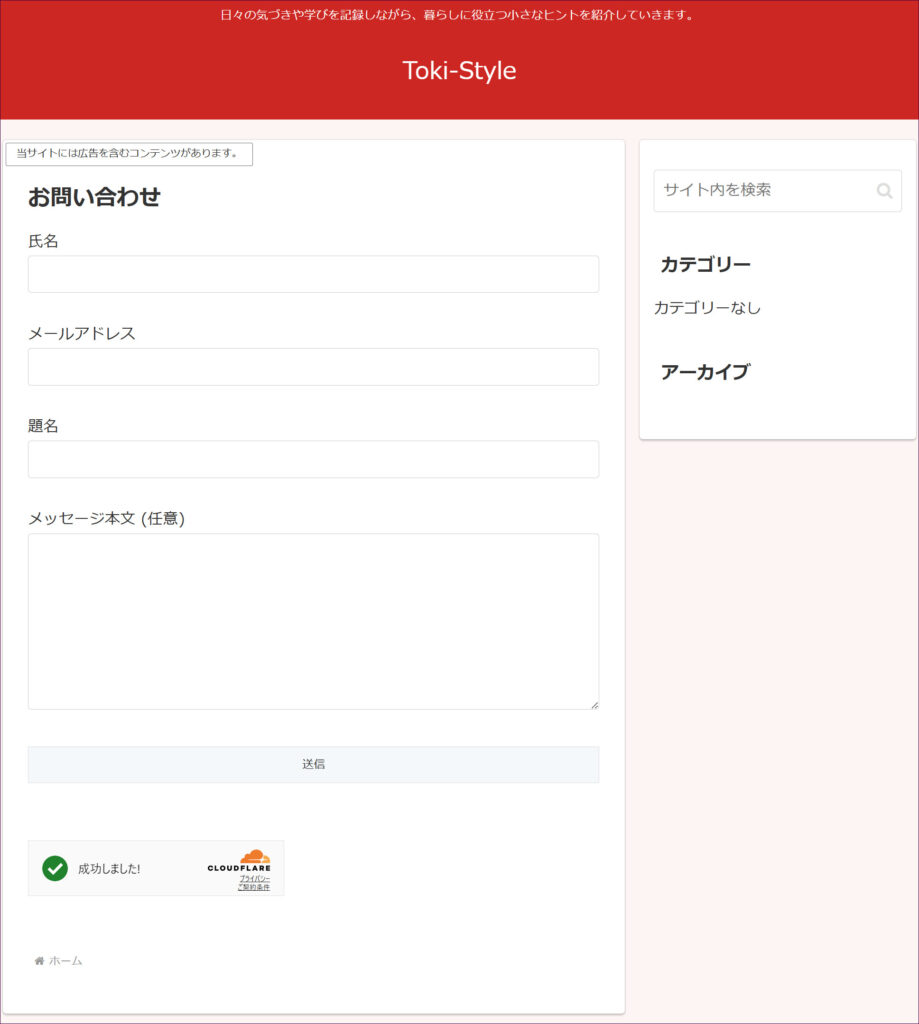This screenshot has width=919, height=1024.
Task: Click the 当サイトには広告を含む notice label
Action: click(x=128, y=154)
